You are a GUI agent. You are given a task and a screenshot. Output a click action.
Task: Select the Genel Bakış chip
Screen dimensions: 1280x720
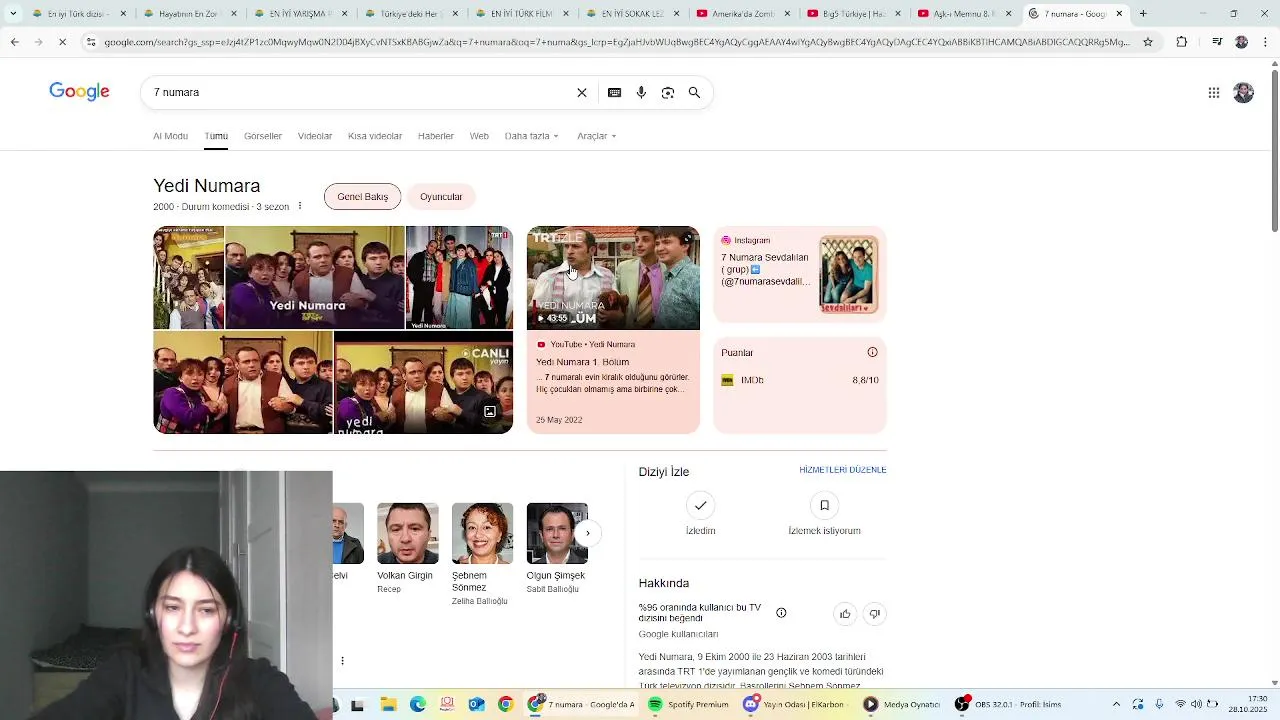(362, 197)
